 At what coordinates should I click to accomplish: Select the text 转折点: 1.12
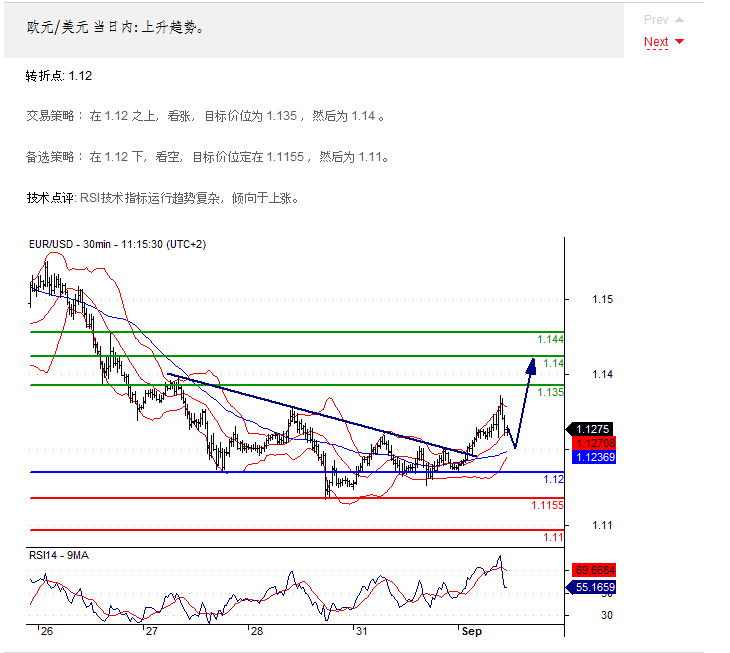[59, 76]
